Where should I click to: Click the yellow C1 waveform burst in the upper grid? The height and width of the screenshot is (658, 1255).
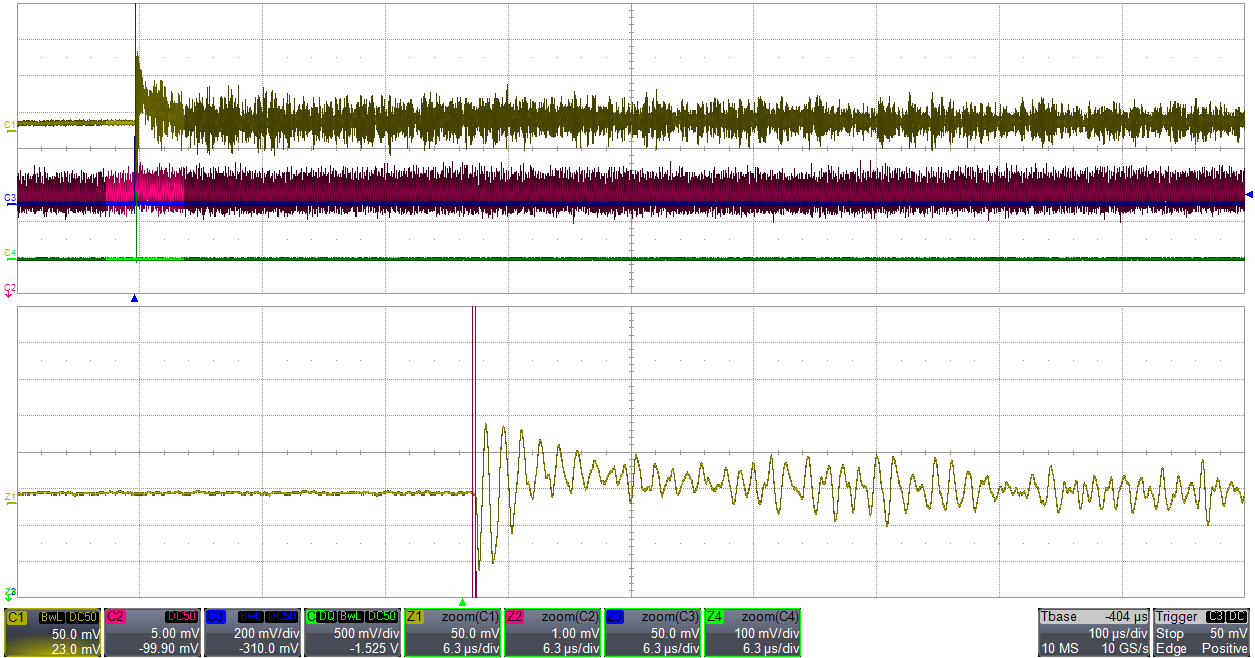point(690,120)
